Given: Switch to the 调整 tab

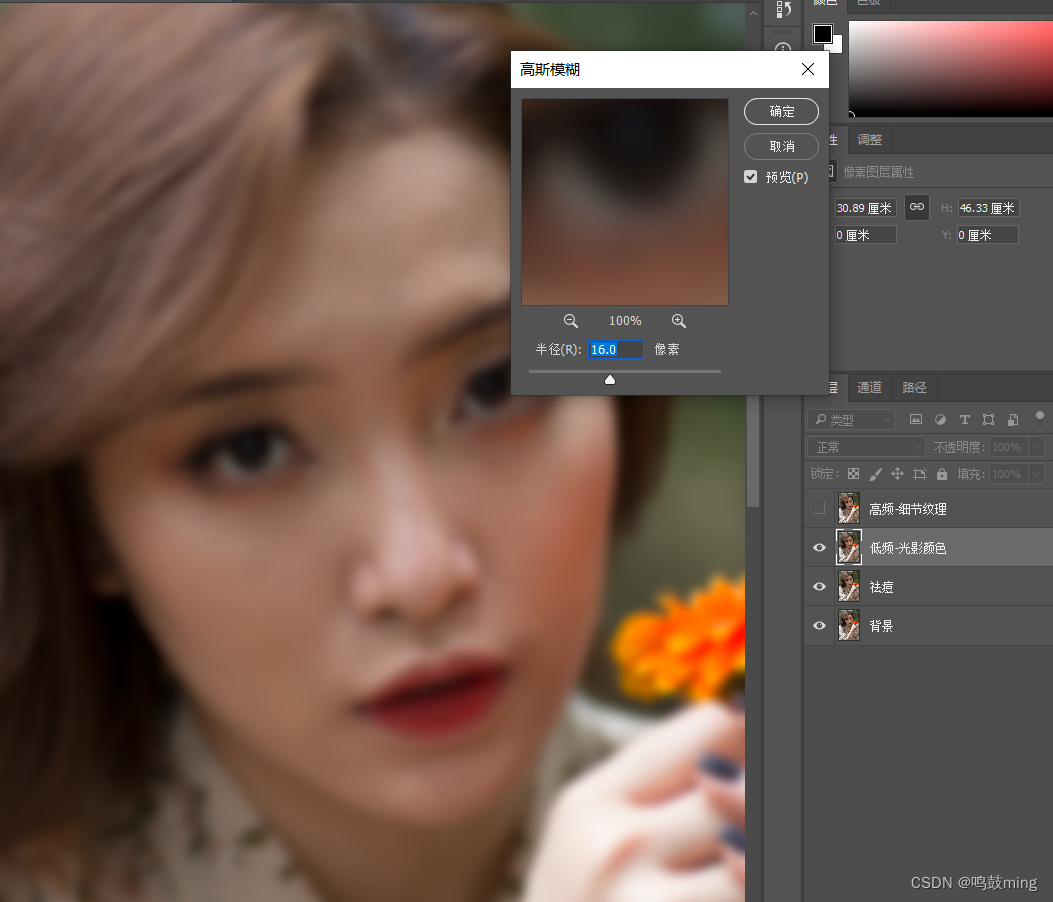Looking at the screenshot, I should click(869, 140).
